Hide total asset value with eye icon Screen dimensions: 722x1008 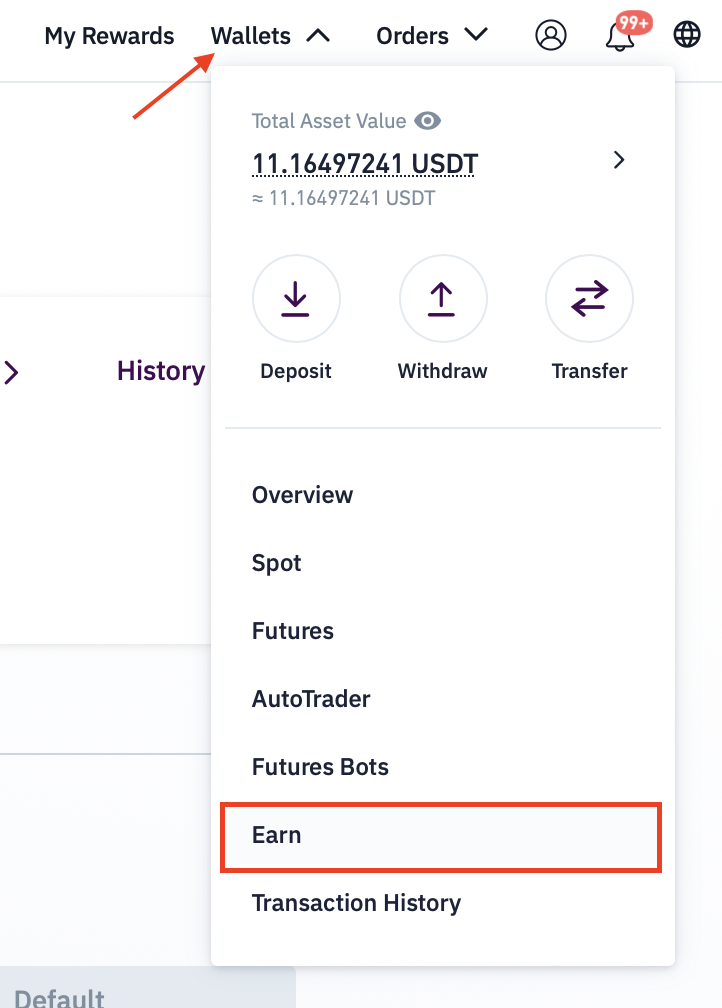coord(429,121)
